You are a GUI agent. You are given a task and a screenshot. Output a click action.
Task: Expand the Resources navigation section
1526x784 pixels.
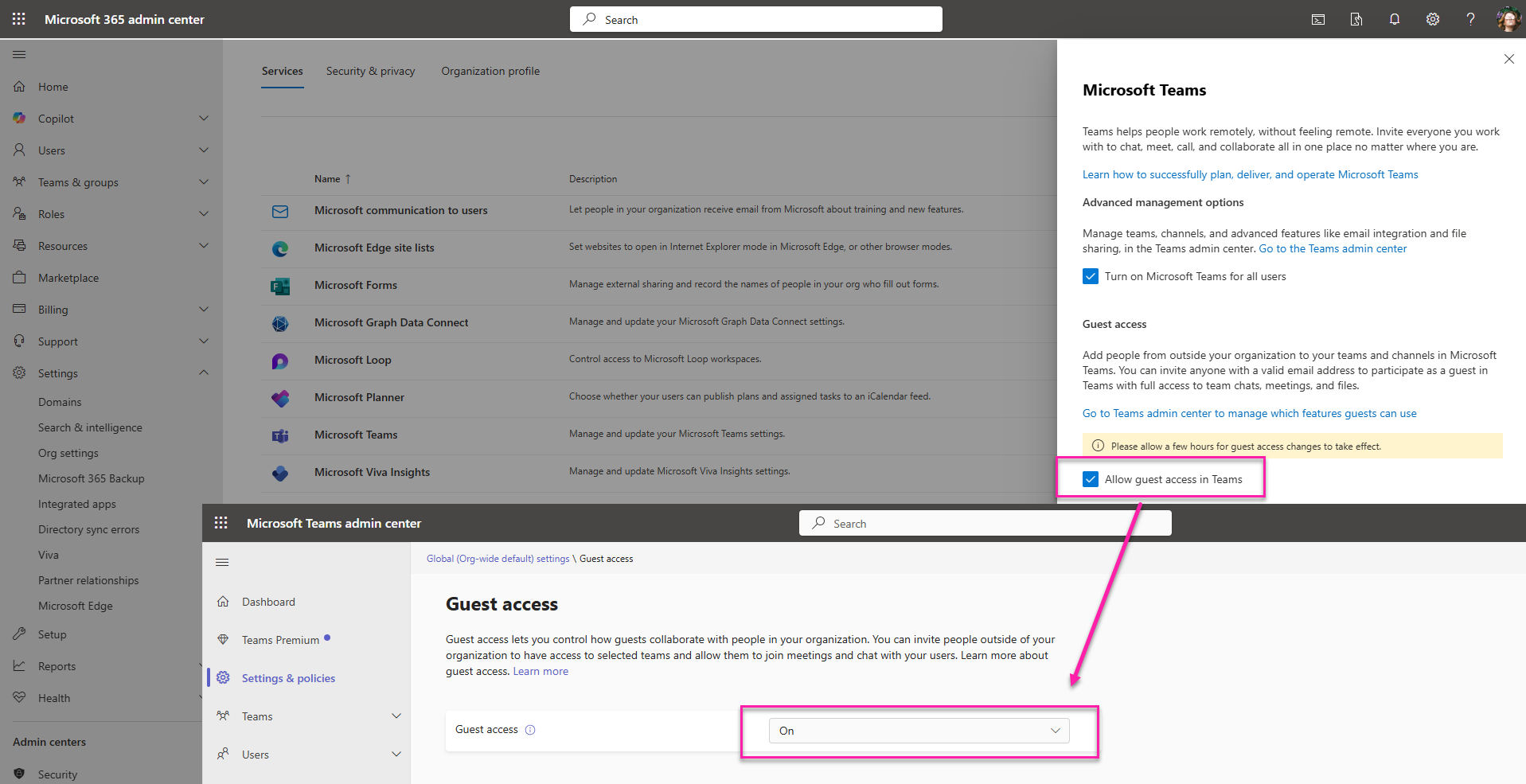204,245
